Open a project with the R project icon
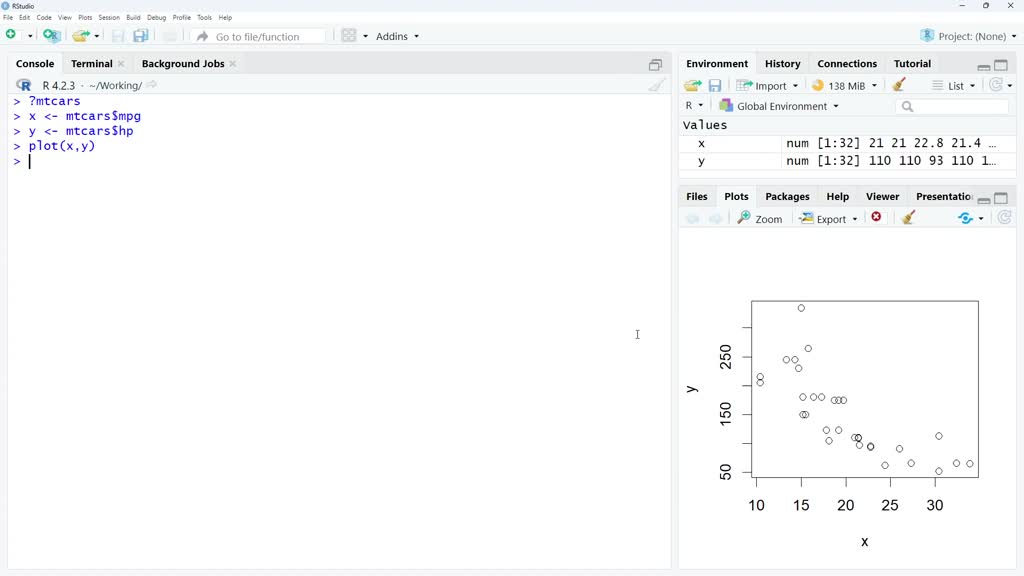Viewport: 1024px width, 576px height. point(52,35)
